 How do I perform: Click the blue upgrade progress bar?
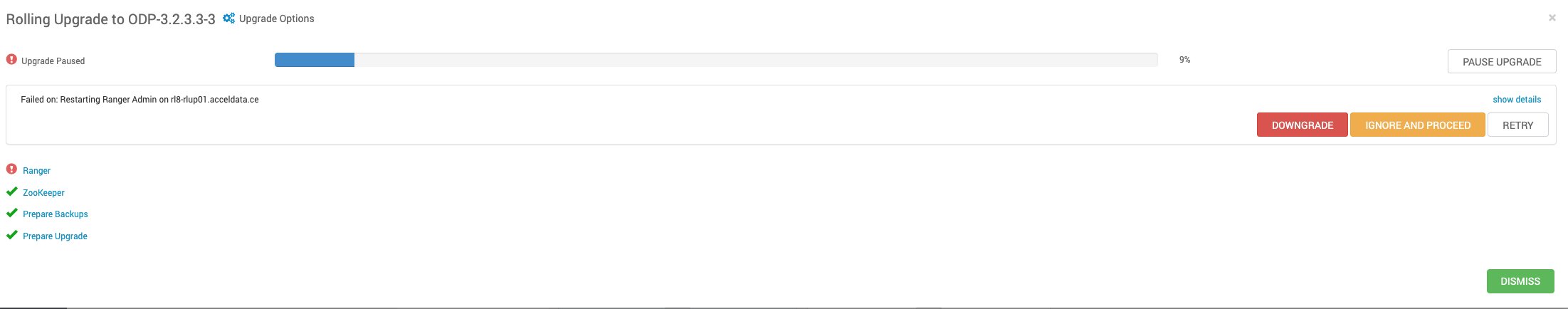point(315,60)
